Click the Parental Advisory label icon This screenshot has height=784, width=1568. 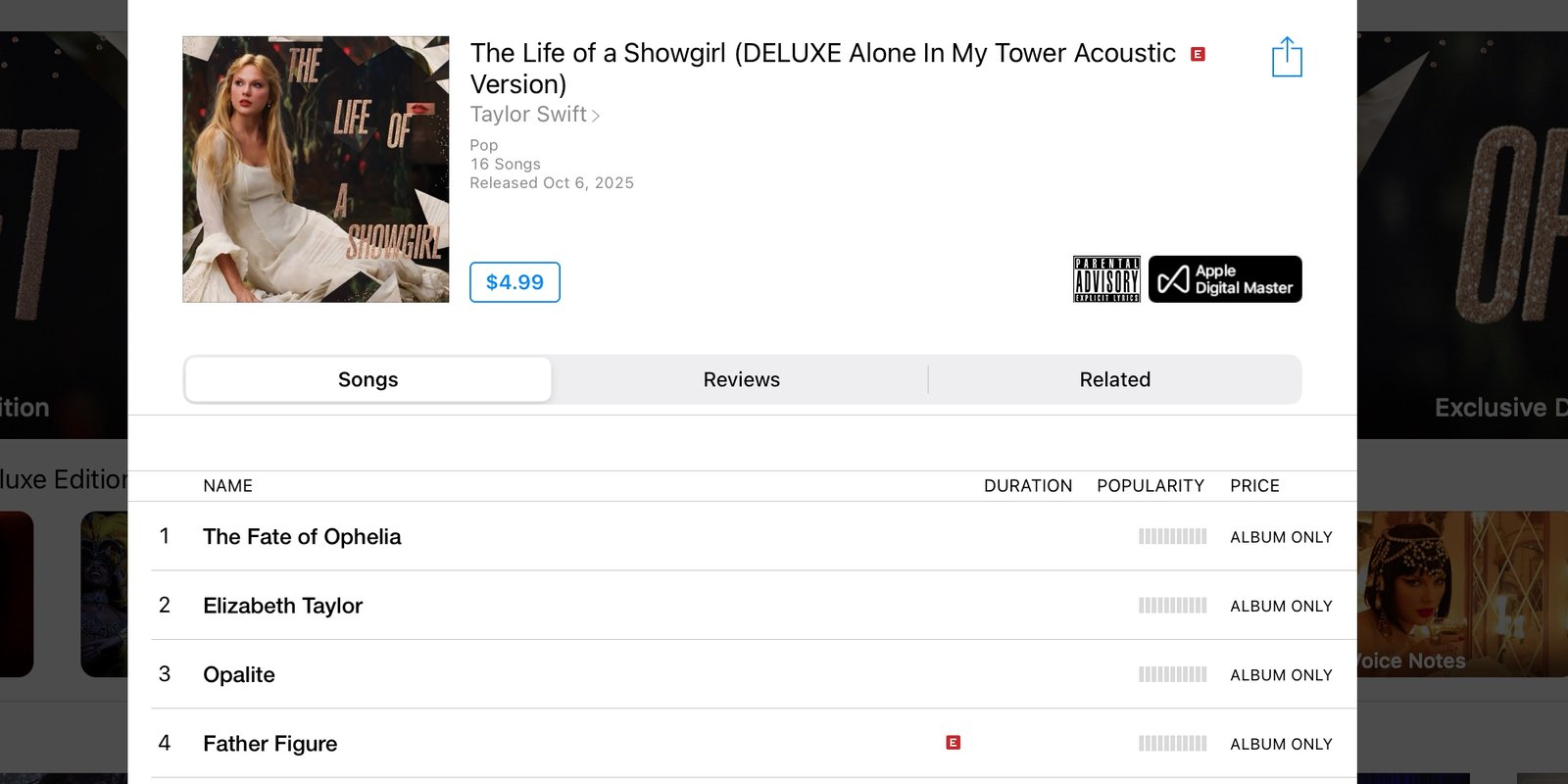(1107, 279)
